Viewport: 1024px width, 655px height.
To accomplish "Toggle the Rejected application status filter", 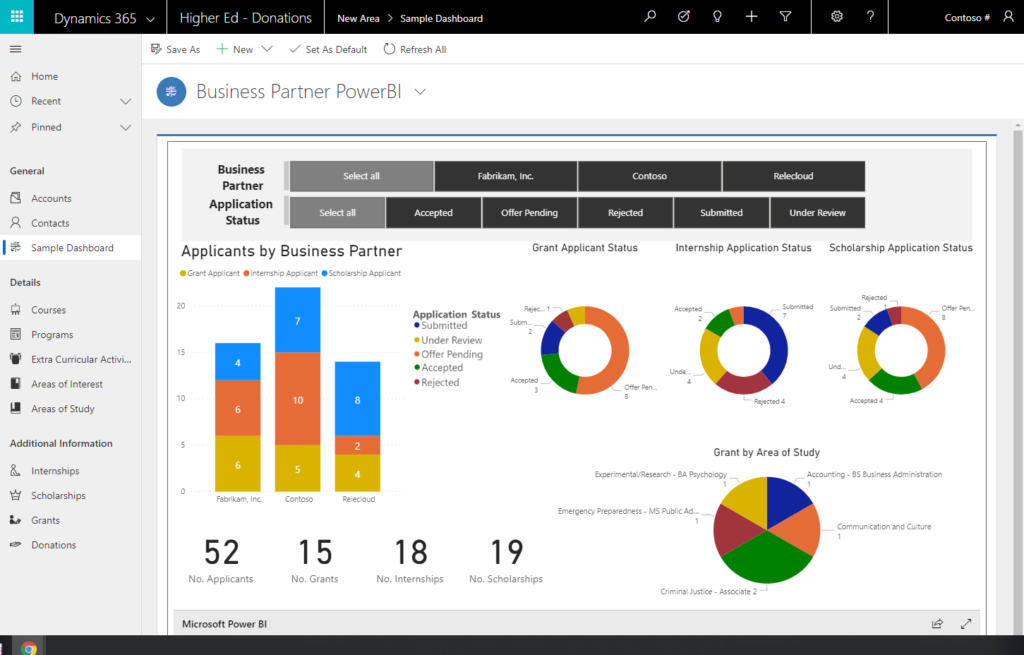I will click(625, 212).
